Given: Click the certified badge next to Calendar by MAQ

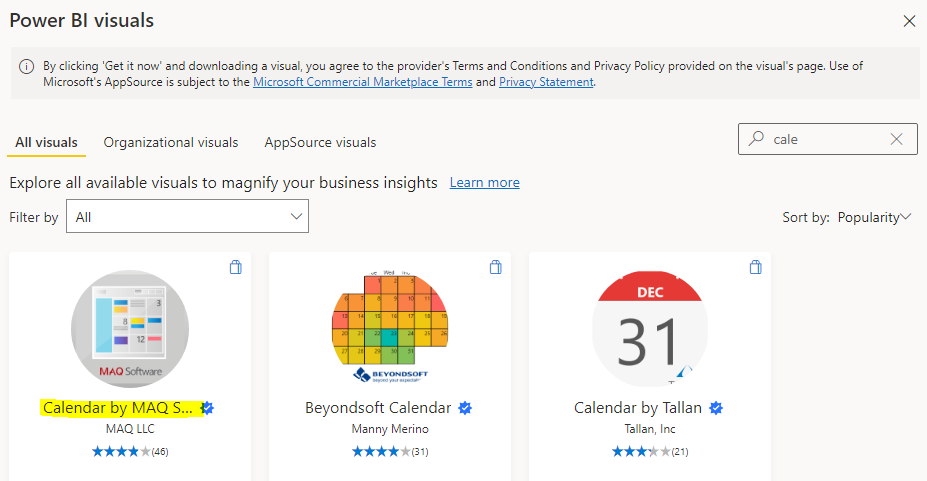Looking at the screenshot, I should click(x=208, y=408).
